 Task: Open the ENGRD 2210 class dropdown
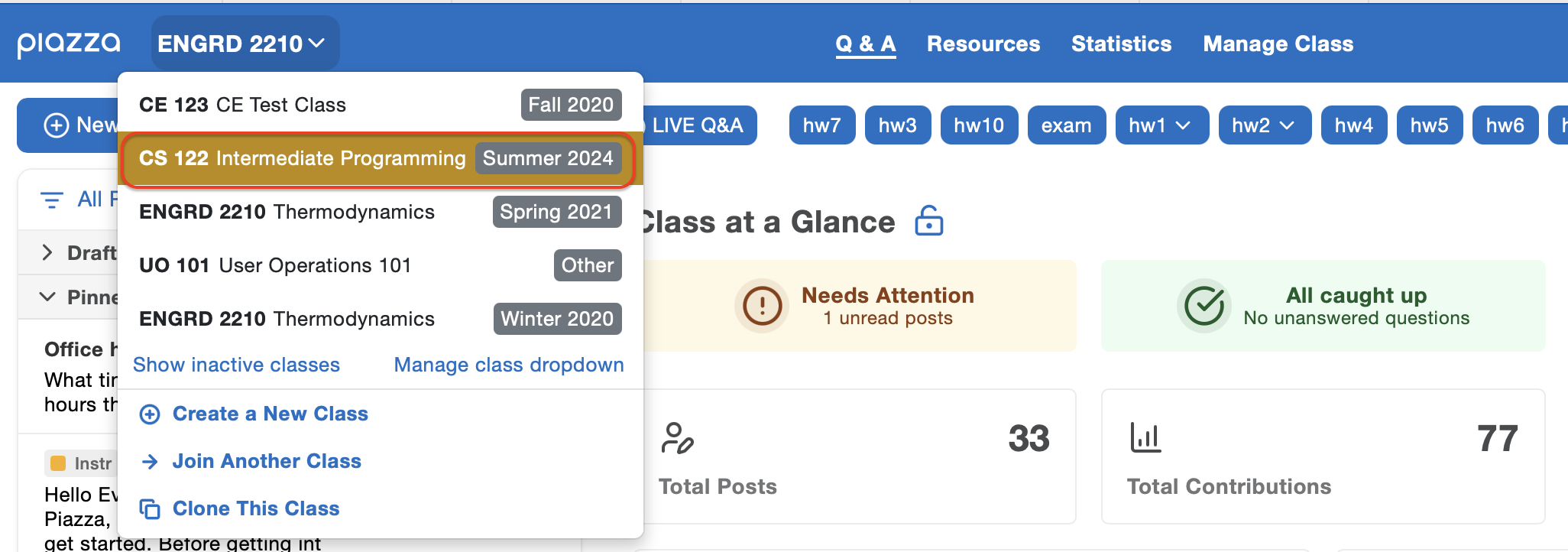tap(245, 44)
